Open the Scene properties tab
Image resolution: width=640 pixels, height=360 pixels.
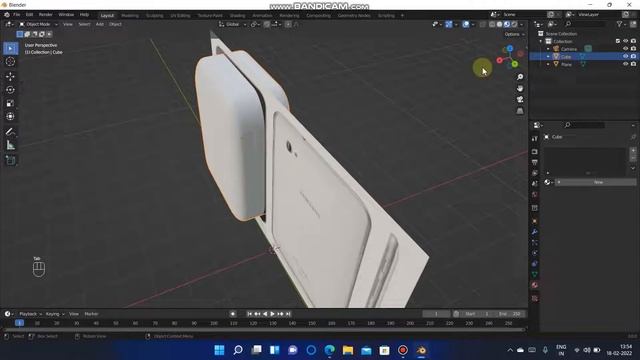[535, 184]
